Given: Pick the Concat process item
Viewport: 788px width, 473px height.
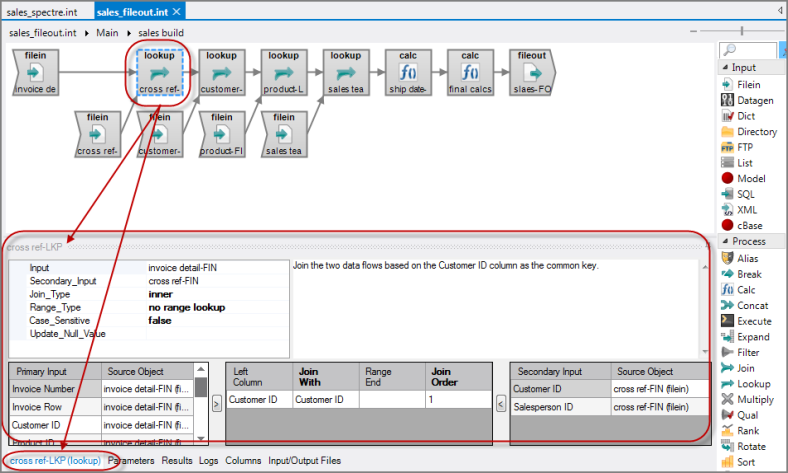Looking at the screenshot, I should [745, 305].
